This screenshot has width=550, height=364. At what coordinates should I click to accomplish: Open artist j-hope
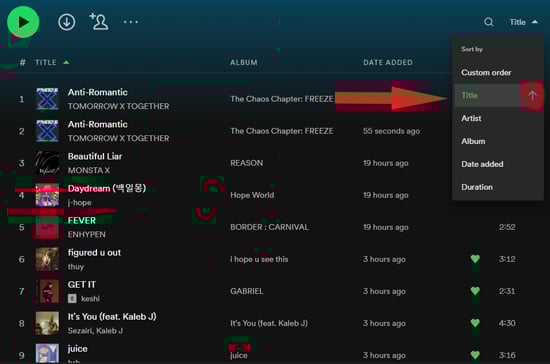80,203
